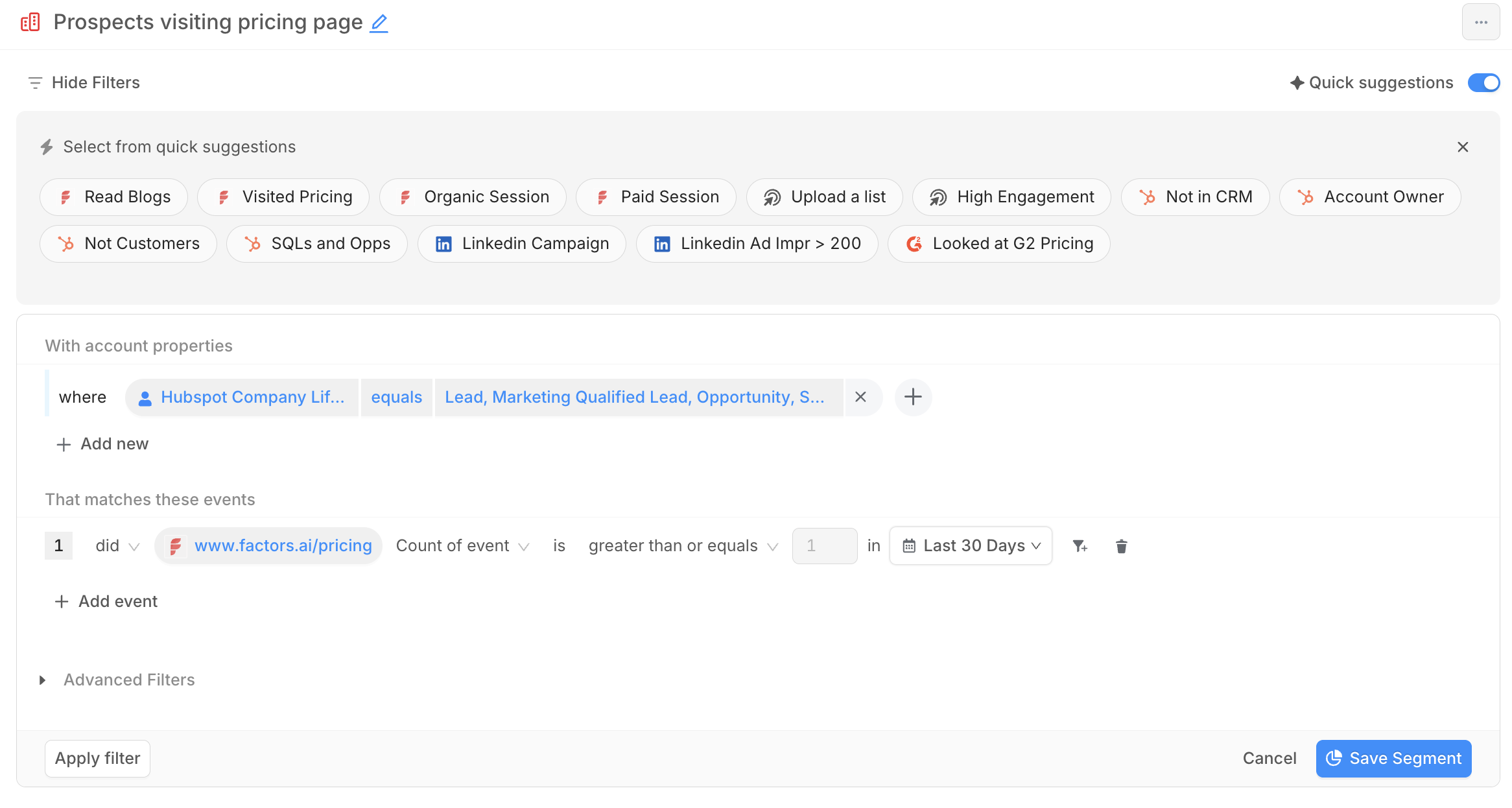Select Paid Session suggestion chip
The width and height of the screenshot is (1512, 808).
pos(656,197)
